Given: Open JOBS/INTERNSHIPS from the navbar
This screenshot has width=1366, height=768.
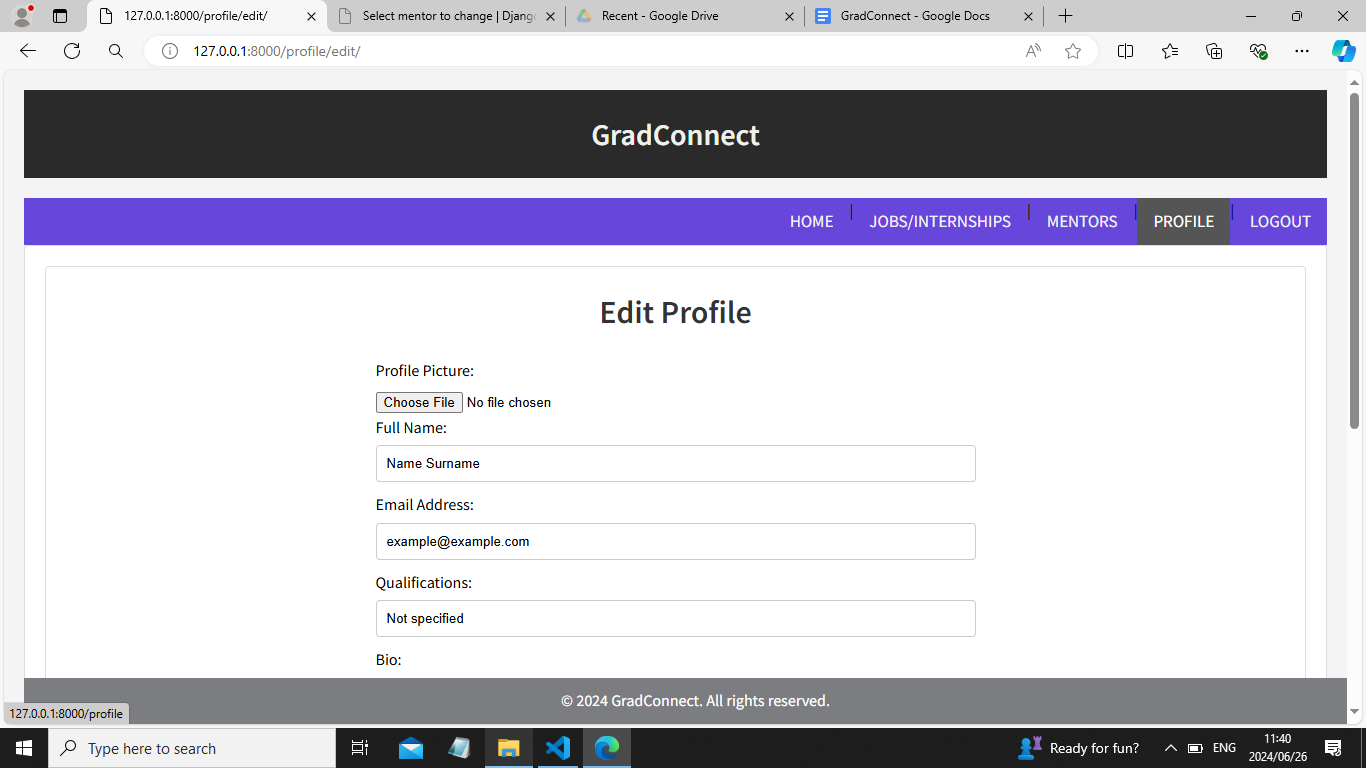Looking at the screenshot, I should (x=940, y=221).
